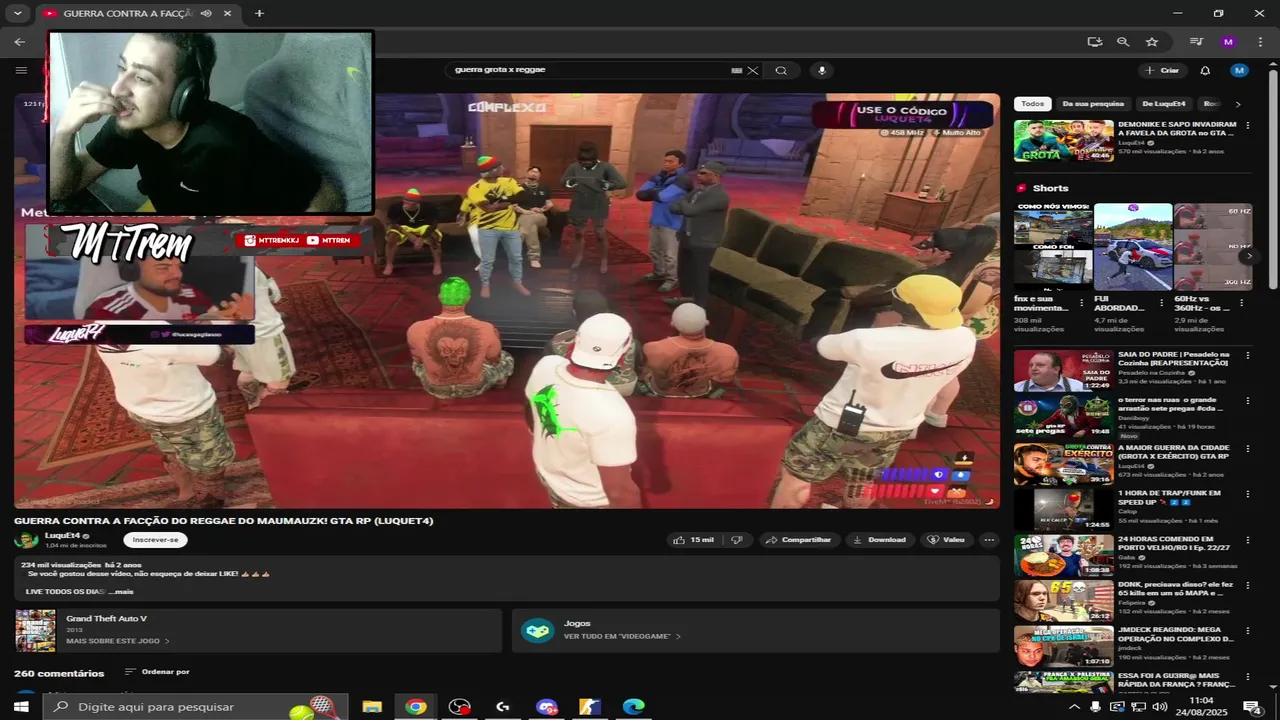Open the YouTube account avatar menu
This screenshot has width=1280, height=720.
pos(1240,70)
